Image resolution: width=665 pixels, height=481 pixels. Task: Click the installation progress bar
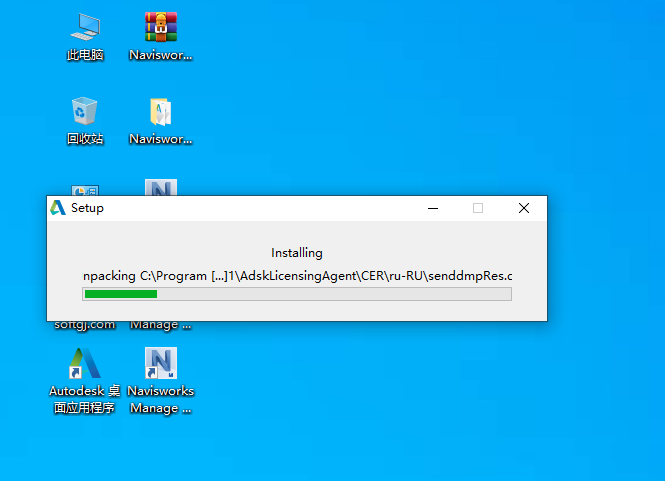pos(297,294)
